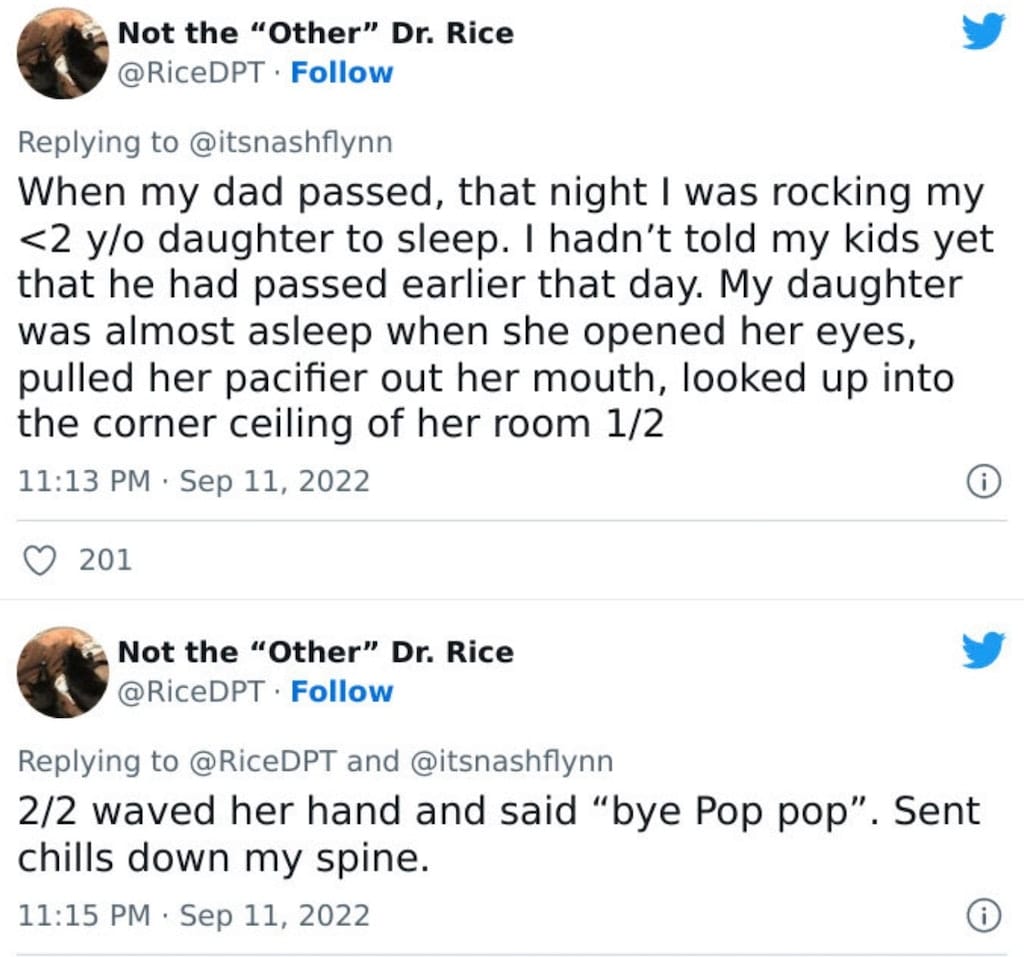Click the Twitter bird icon on second tweet

point(983,649)
